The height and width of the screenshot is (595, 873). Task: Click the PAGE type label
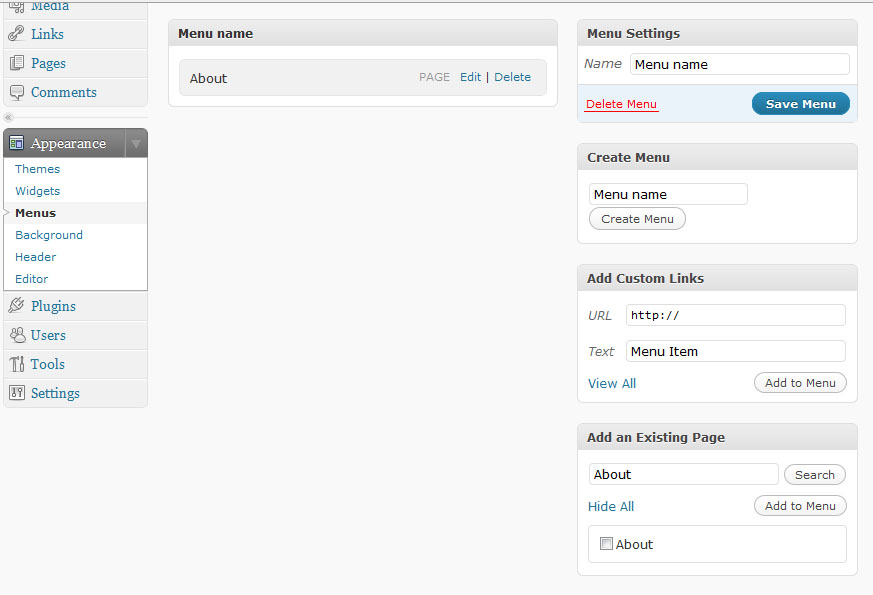(x=434, y=77)
